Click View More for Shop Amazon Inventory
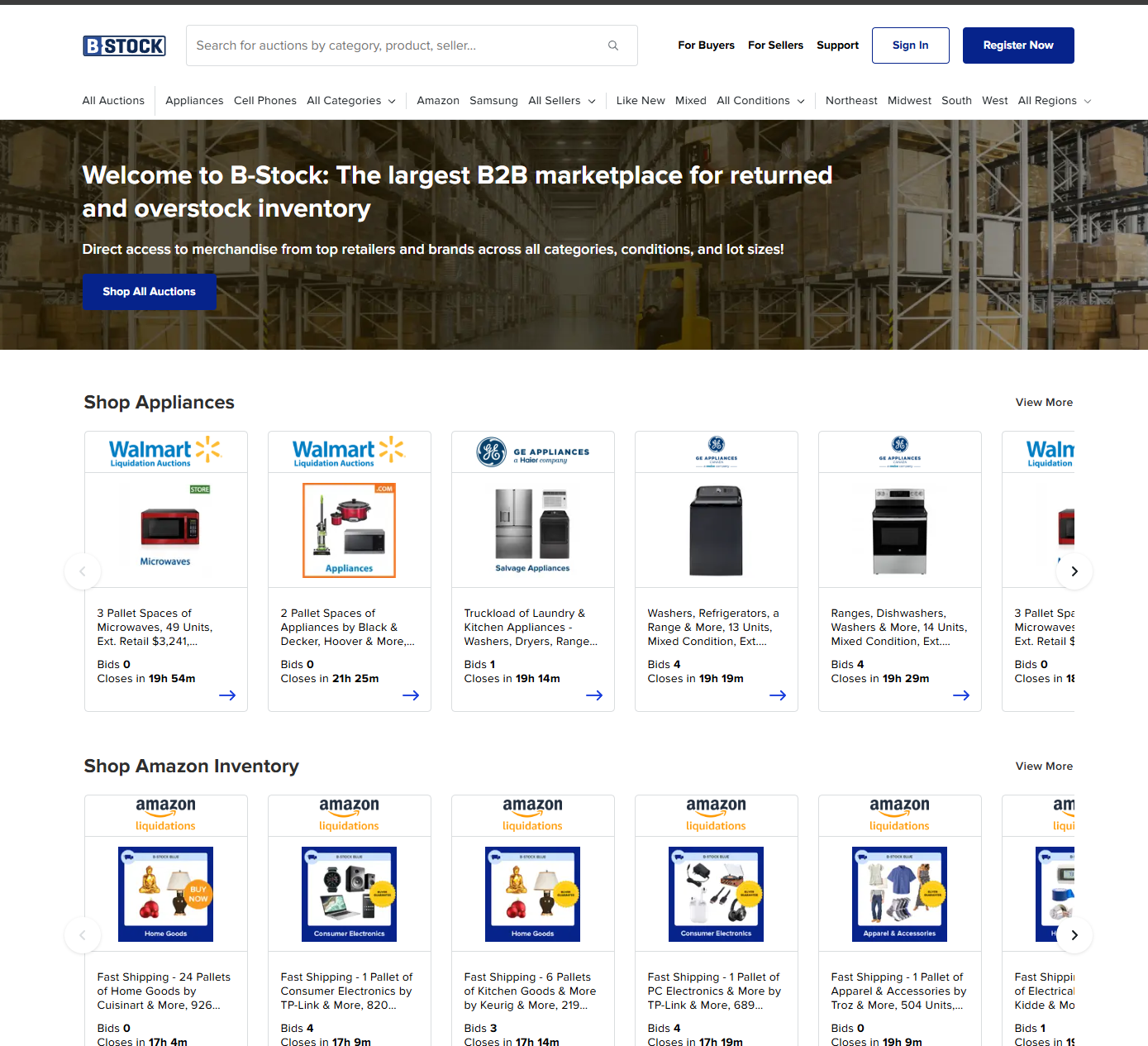Viewport: 1148px width, 1046px height. pos(1043,767)
